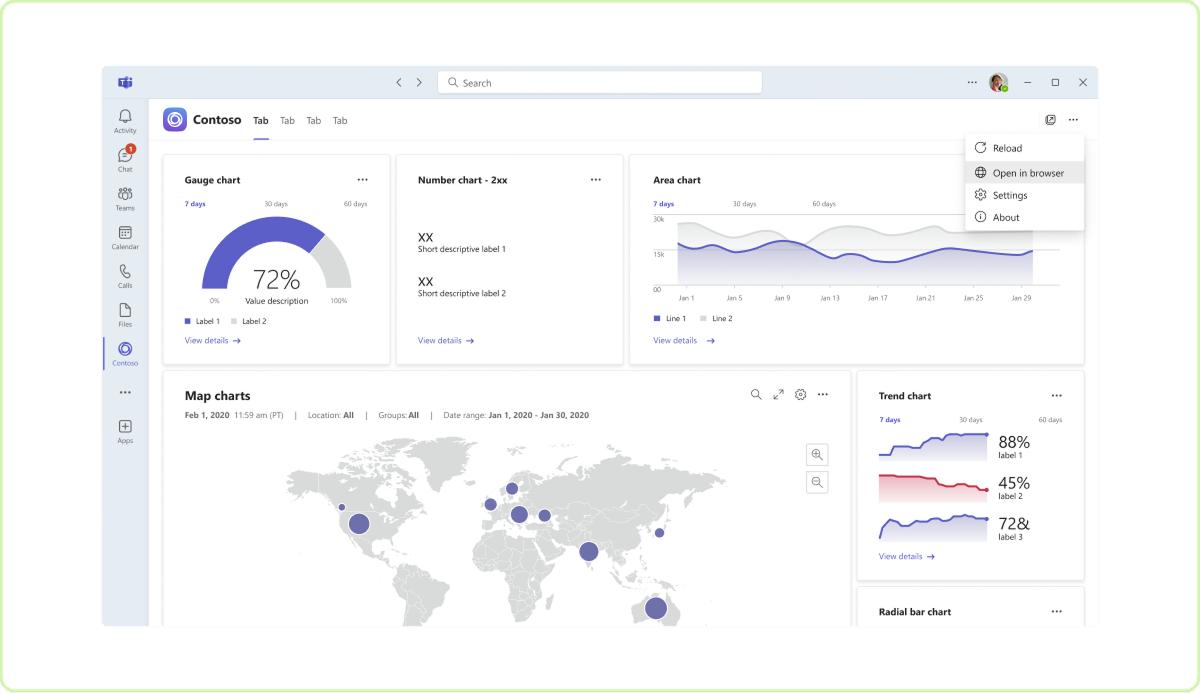Screen dimensions: 1200x693
Task: Select 60 days on Area chart
Action: coord(824,204)
